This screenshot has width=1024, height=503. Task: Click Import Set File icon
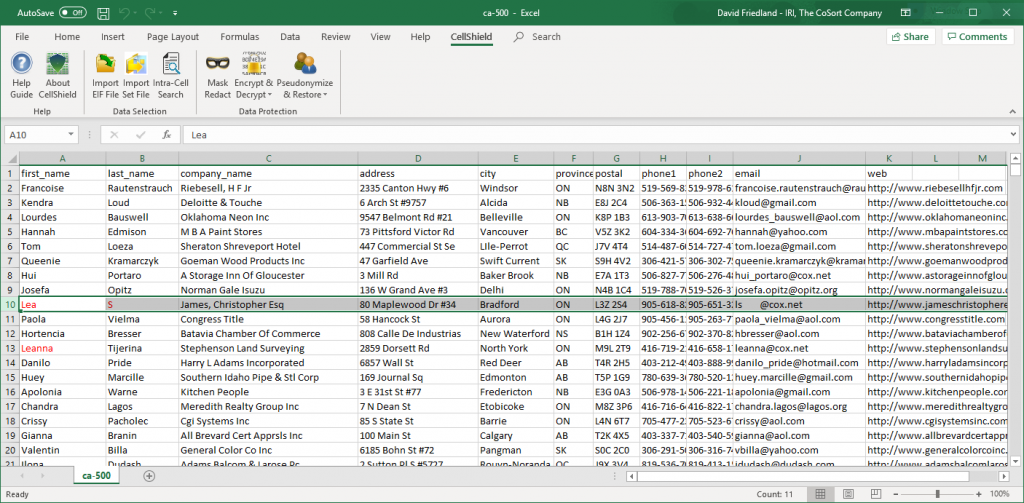(136, 64)
